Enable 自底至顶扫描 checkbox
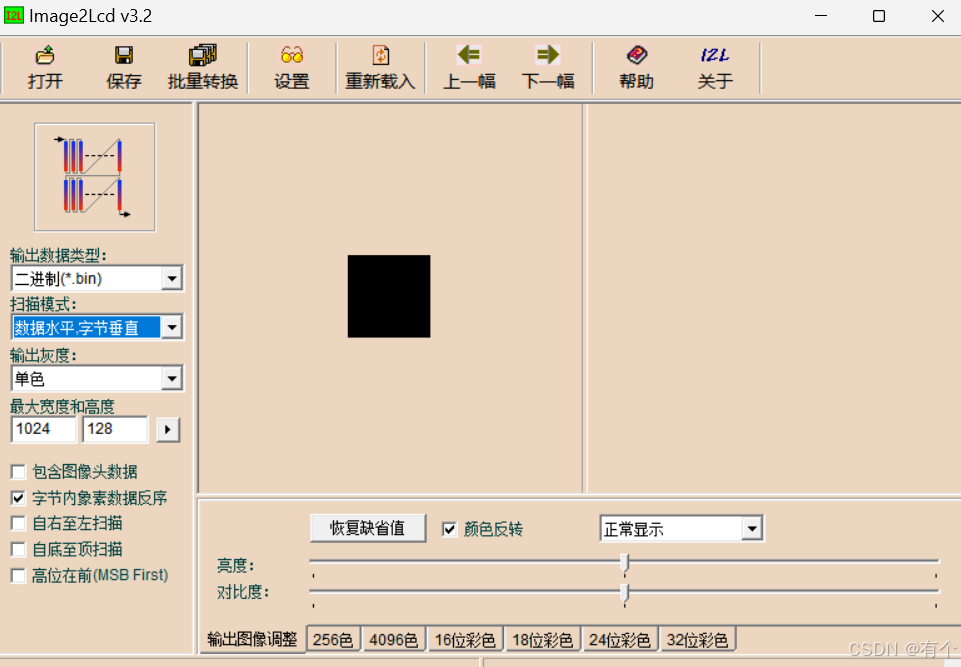Viewport: 961px width, 667px height. (18, 549)
